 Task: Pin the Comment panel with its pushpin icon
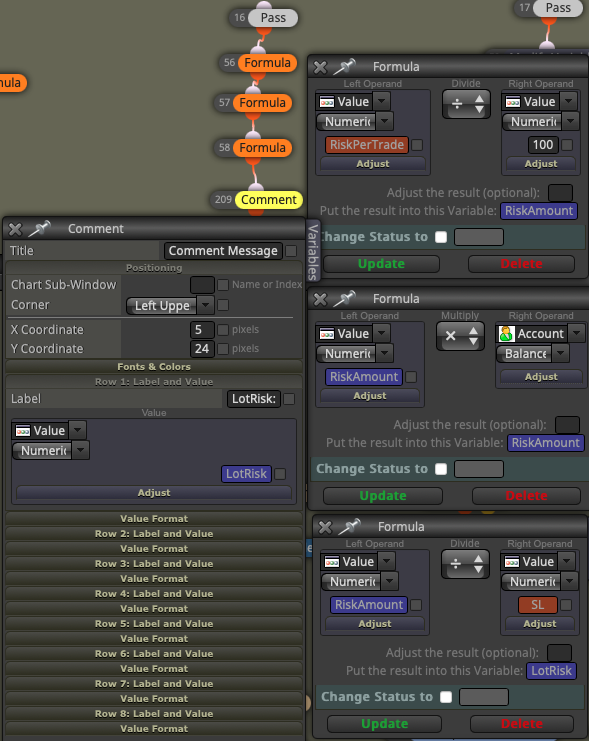[39, 229]
